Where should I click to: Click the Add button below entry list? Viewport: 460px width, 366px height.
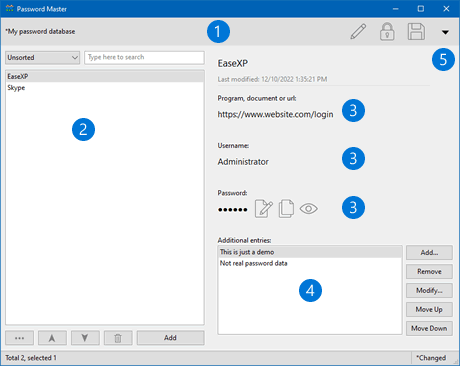click(x=170, y=338)
